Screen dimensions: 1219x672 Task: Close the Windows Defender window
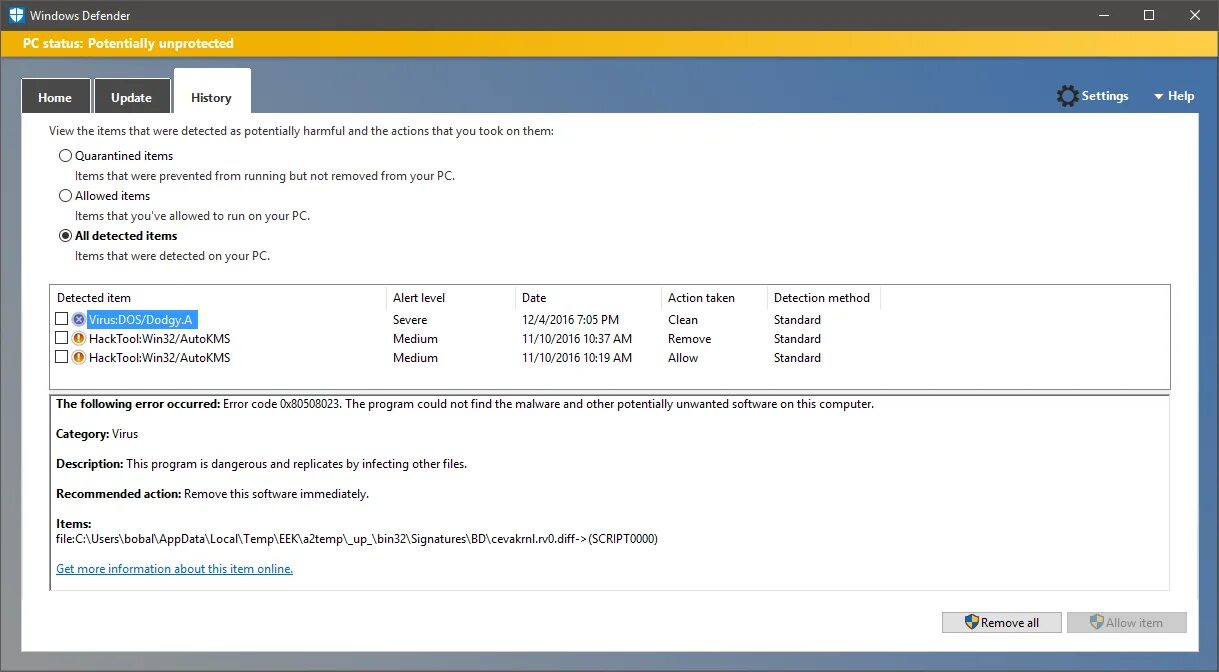point(1196,15)
